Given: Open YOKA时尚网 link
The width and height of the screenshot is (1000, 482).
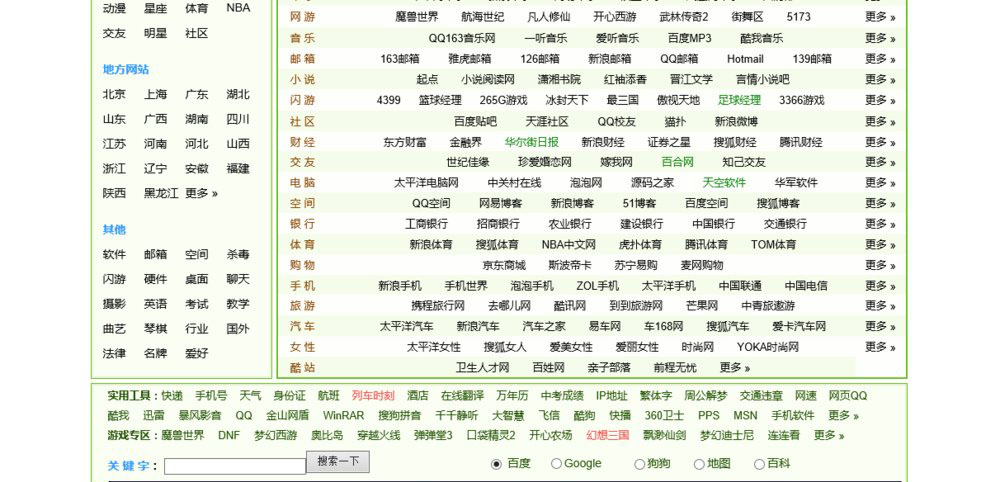Looking at the screenshot, I should (768, 347).
